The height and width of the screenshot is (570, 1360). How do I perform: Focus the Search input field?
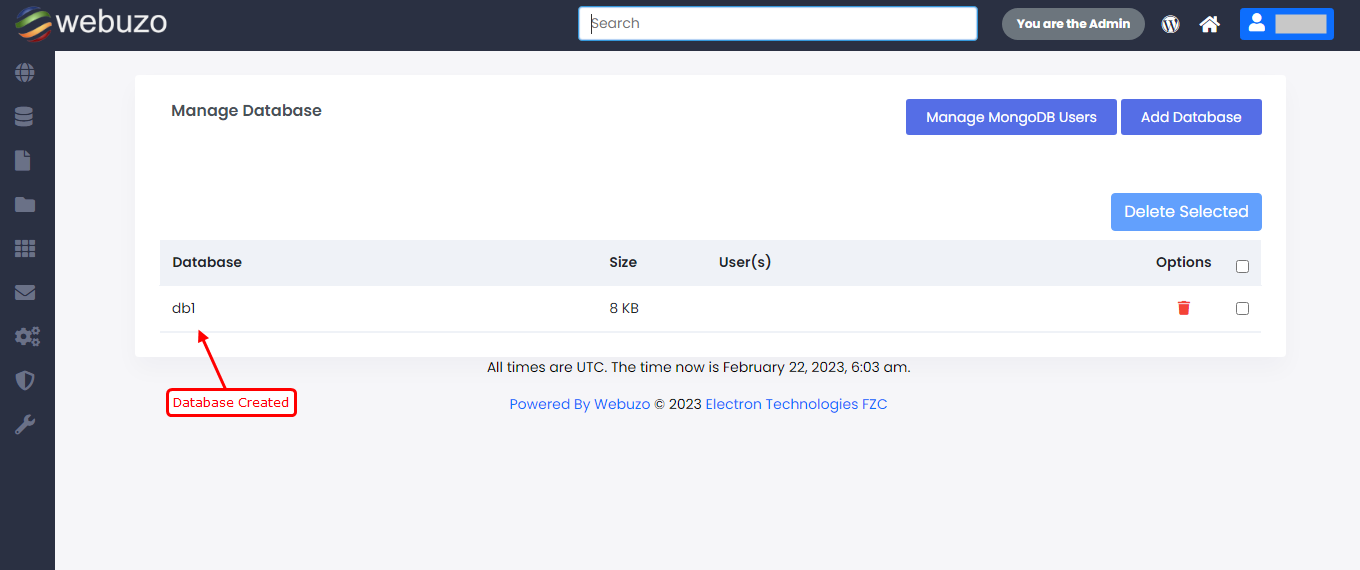pos(777,24)
